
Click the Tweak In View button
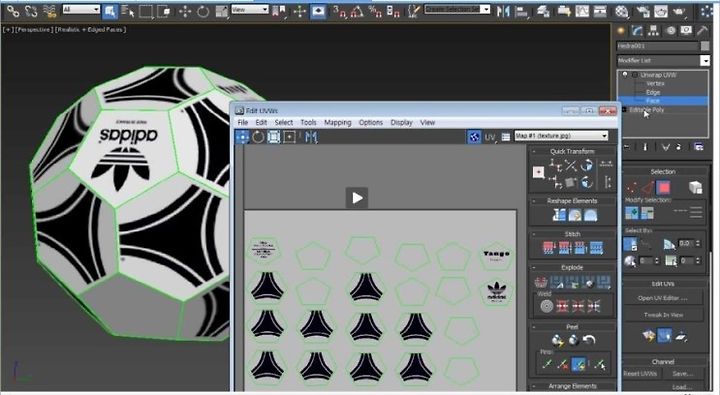pyautogui.click(x=663, y=315)
